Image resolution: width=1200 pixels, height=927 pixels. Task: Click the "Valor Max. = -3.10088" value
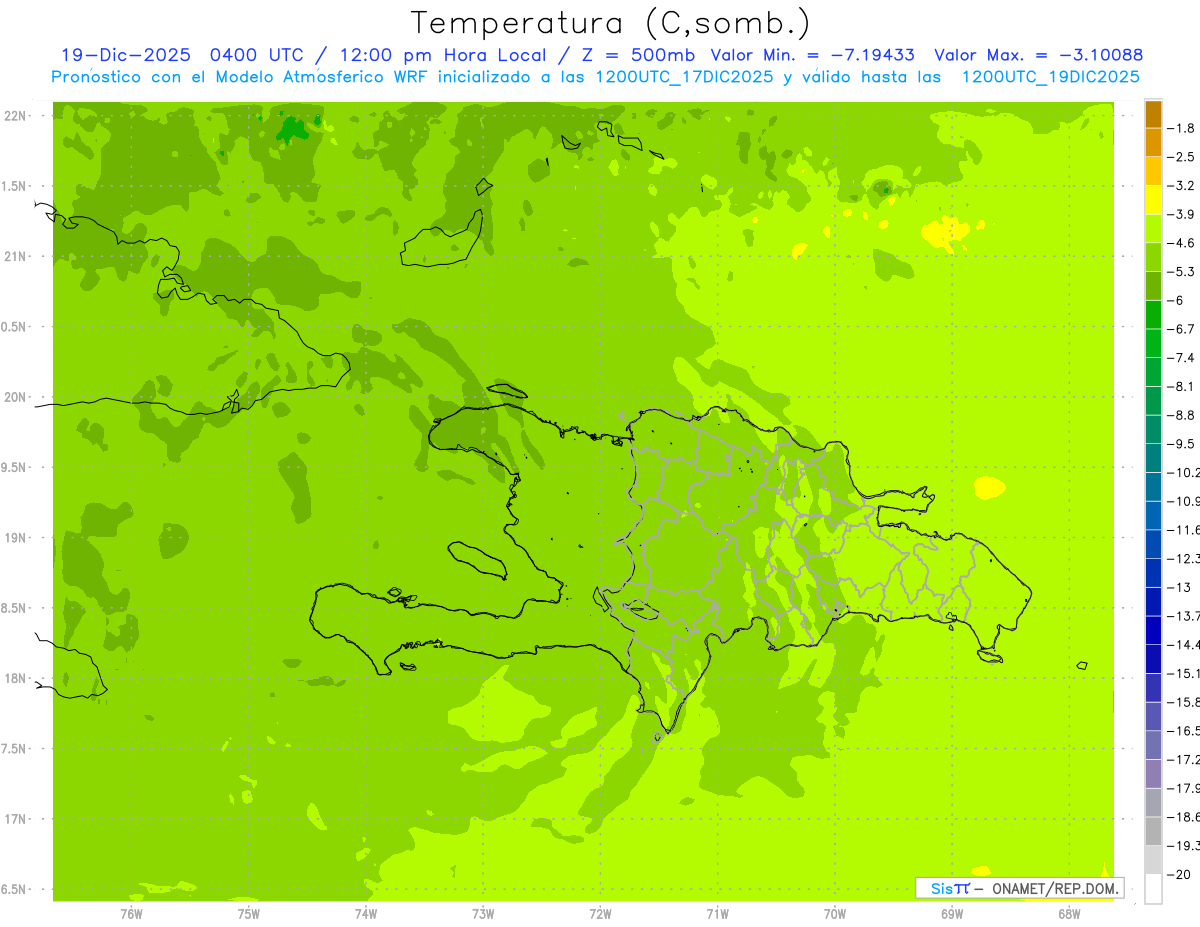click(x=1038, y=55)
